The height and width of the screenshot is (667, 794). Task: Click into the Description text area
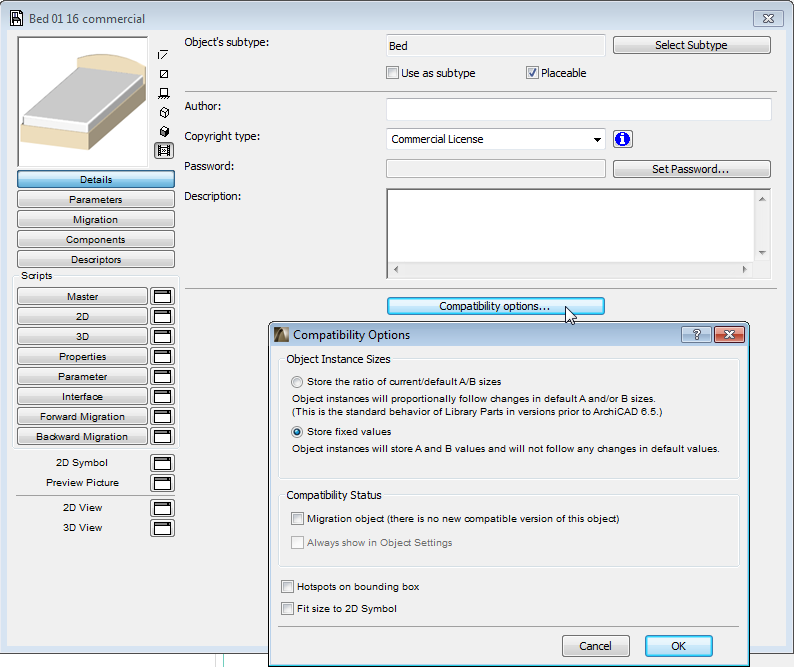(571, 226)
